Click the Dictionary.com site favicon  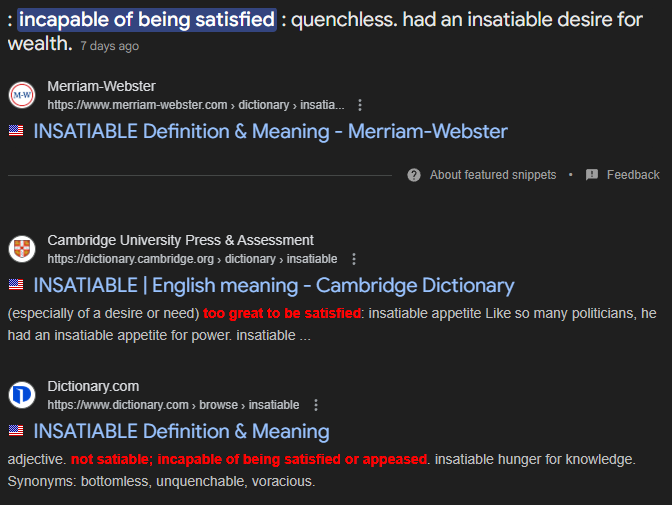coord(21,395)
